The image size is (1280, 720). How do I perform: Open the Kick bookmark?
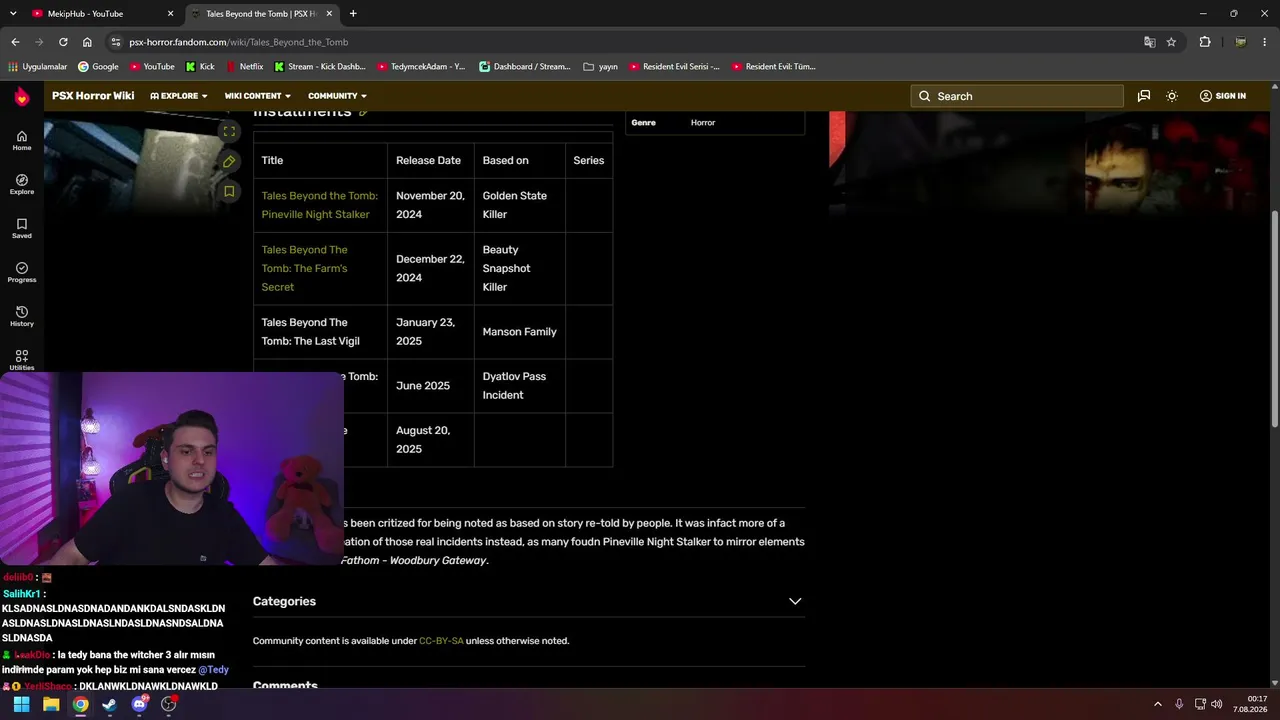click(x=200, y=67)
